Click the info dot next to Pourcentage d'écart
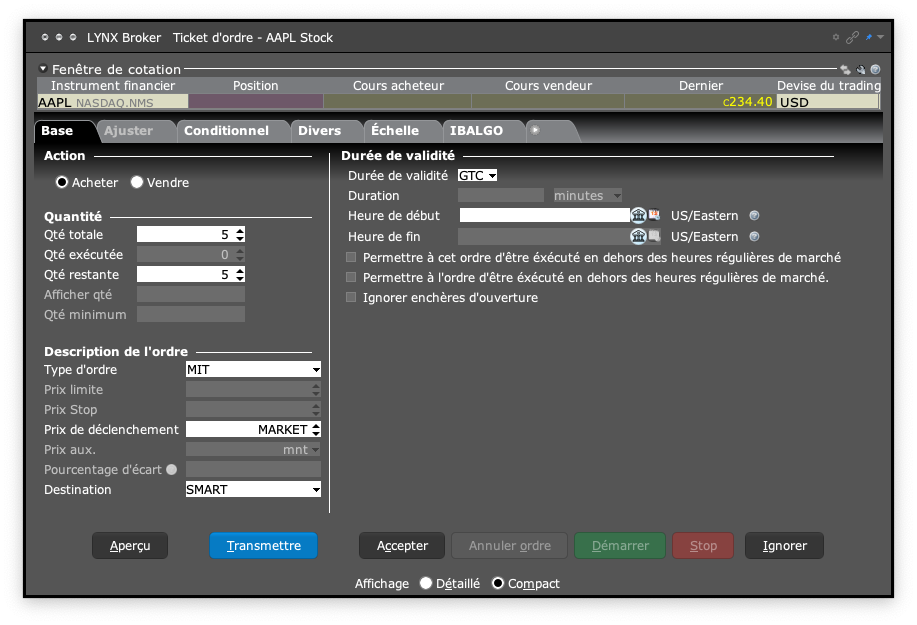The height and width of the screenshot is (625, 917). pos(171,469)
